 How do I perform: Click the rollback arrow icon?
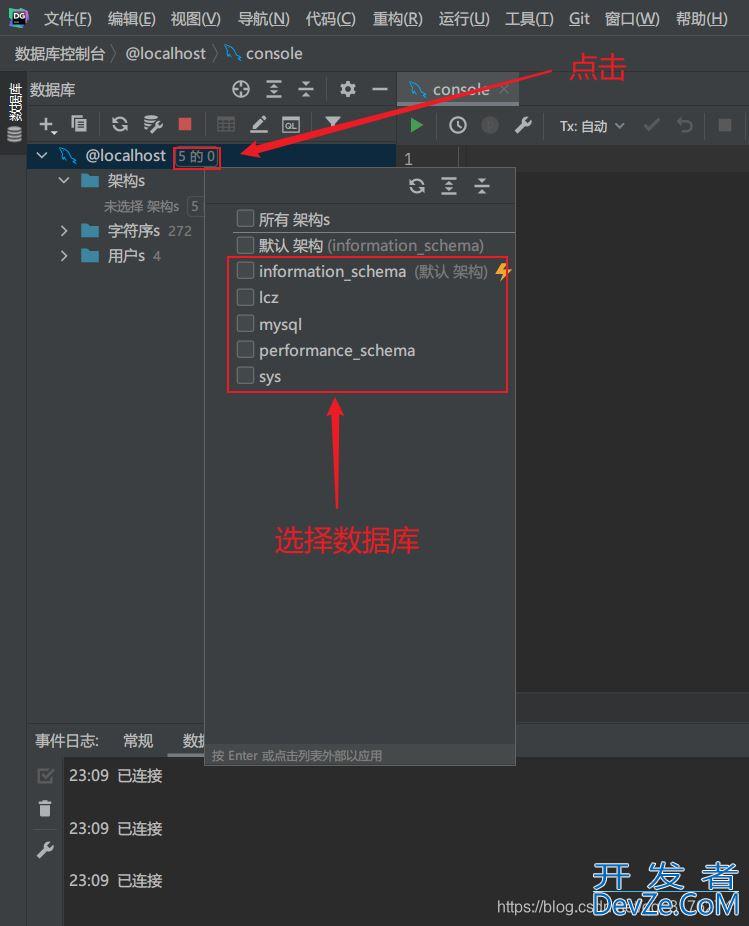(685, 125)
